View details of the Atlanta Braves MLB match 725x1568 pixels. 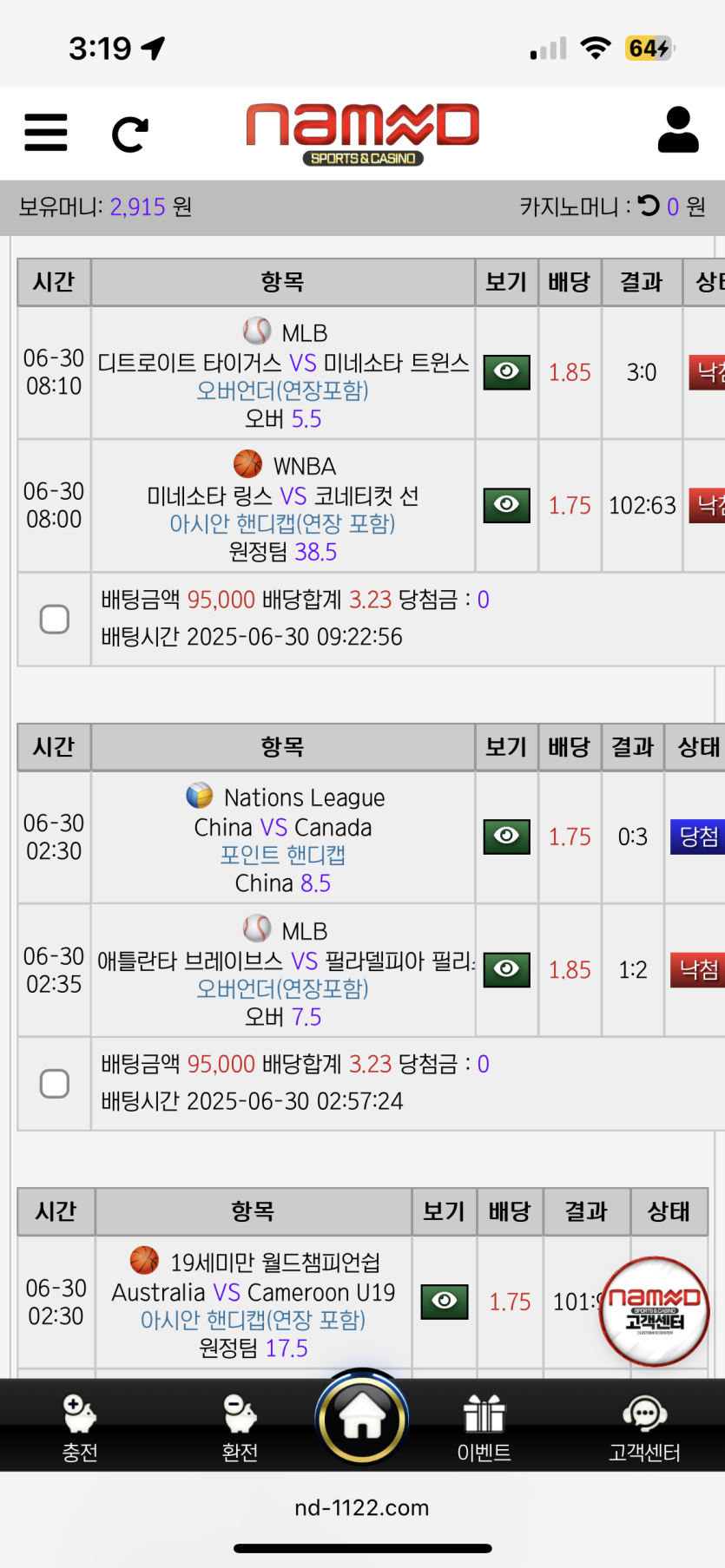coord(506,969)
